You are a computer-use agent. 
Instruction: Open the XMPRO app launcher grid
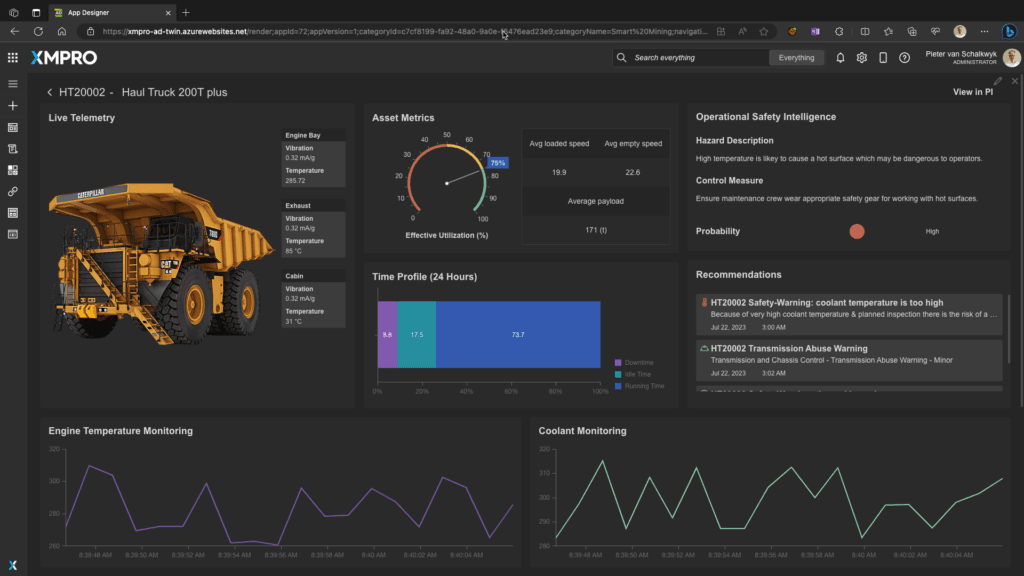pyautogui.click(x=13, y=58)
